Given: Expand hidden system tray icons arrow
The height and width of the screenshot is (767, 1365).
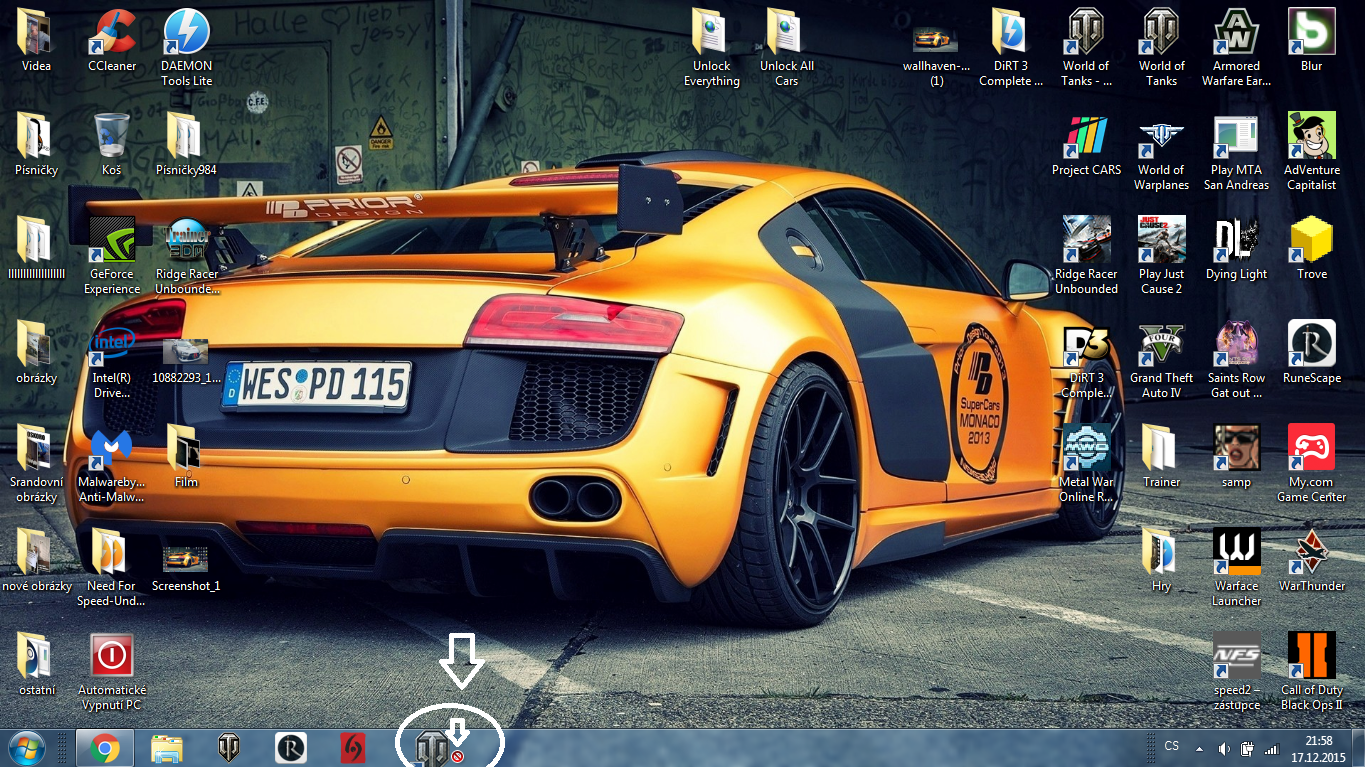Looking at the screenshot, I should coord(1198,748).
